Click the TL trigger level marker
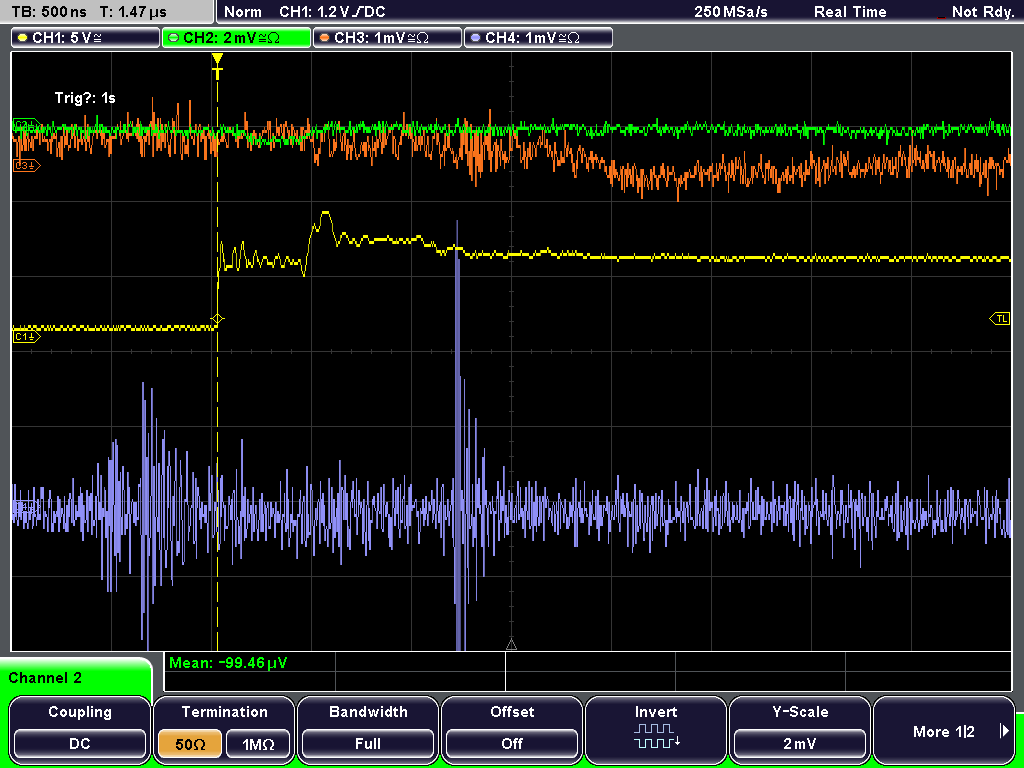The width and height of the screenshot is (1024, 768). (1000, 319)
